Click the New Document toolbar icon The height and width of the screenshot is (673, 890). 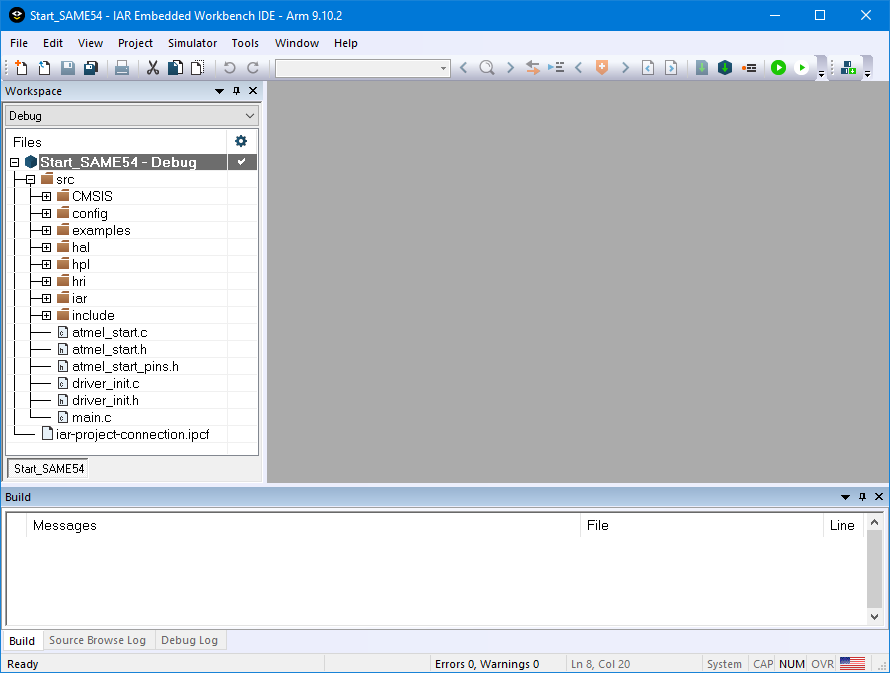[21, 68]
